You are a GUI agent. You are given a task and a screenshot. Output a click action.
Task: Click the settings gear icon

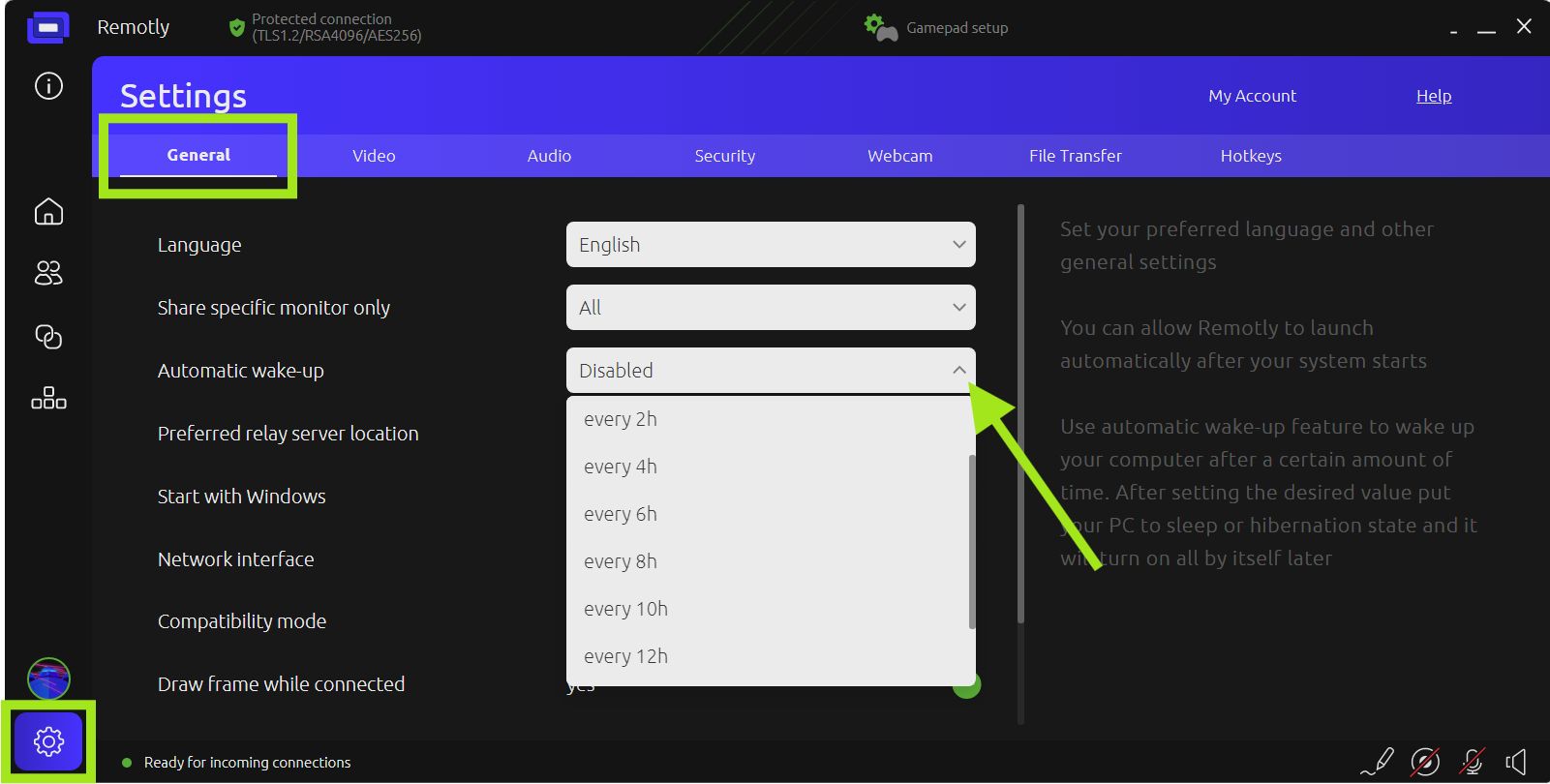coord(48,741)
